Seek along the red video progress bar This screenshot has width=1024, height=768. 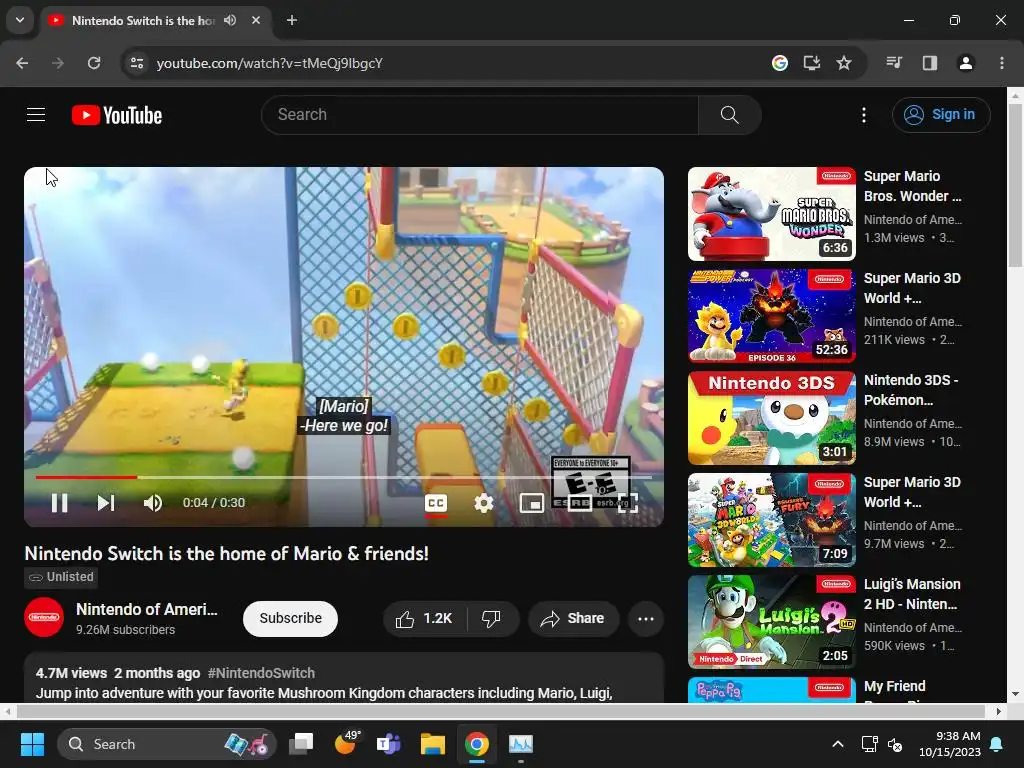tap(344, 477)
